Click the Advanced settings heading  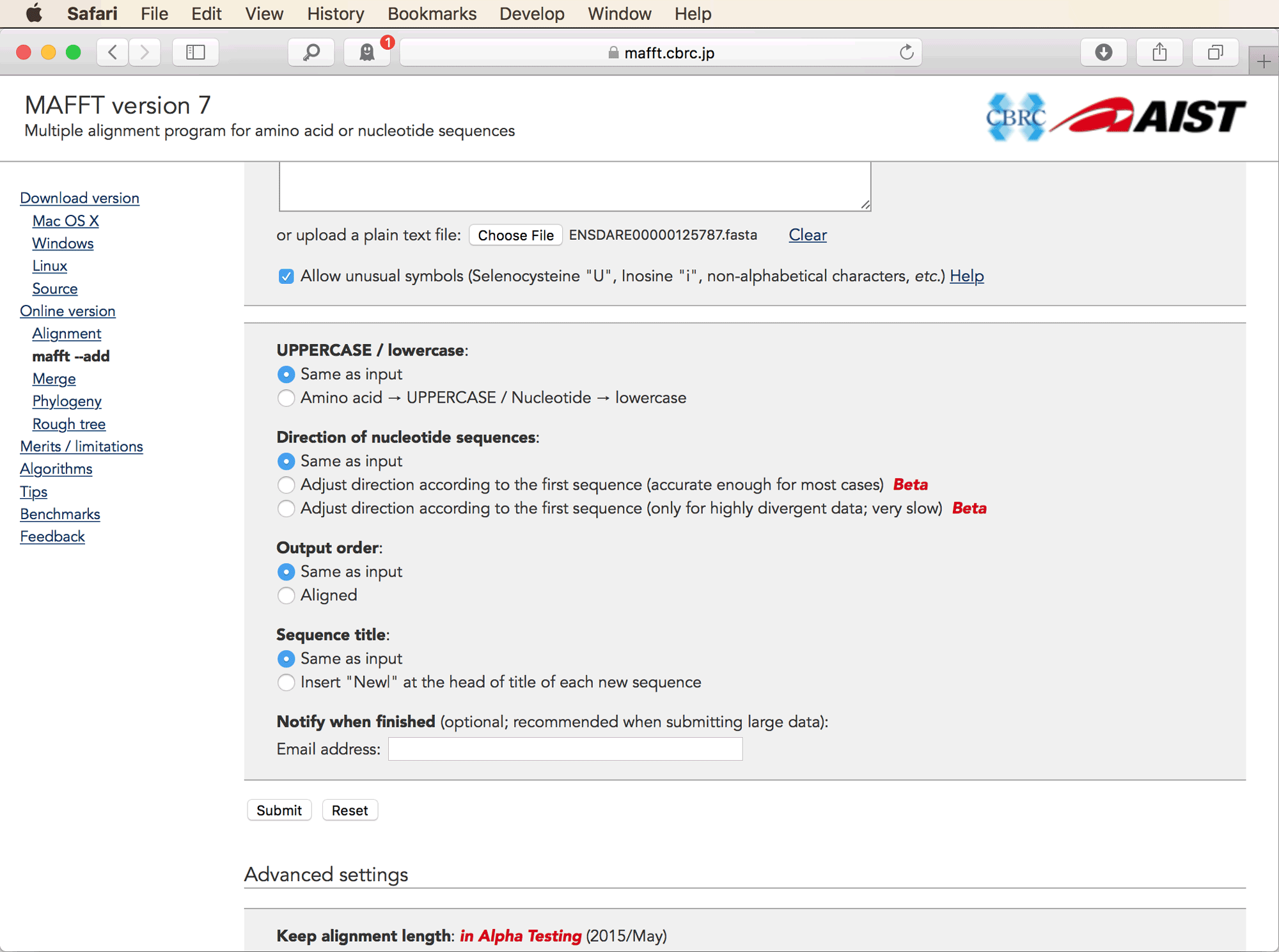pos(326,874)
